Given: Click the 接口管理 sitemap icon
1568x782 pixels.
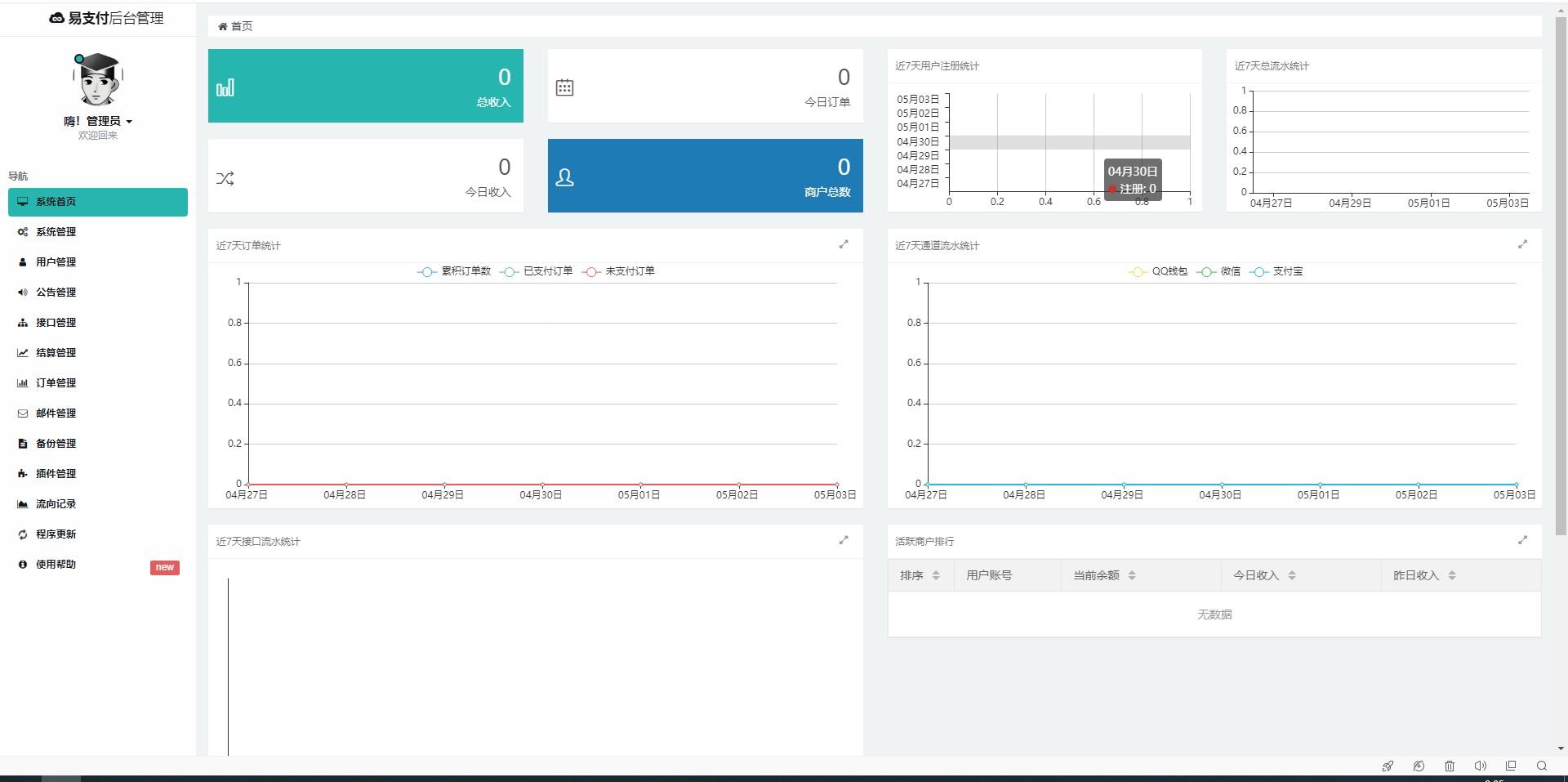Looking at the screenshot, I should pyautogui.click(x=22, y=323).
